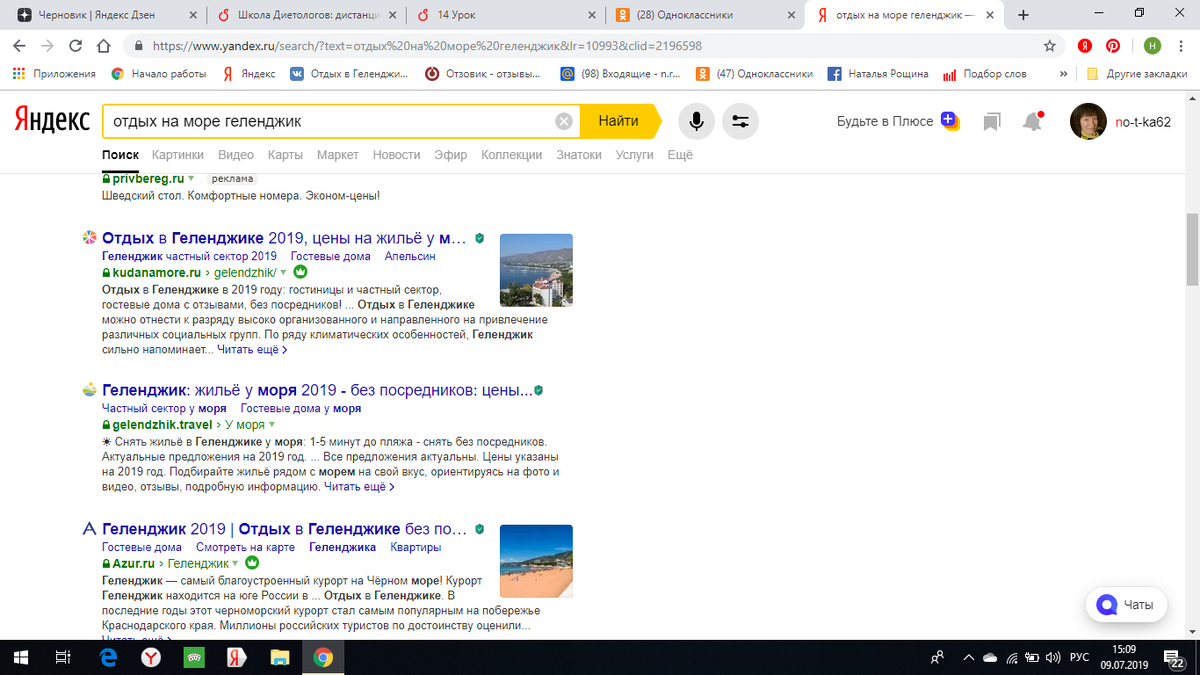The height and width of the screenshot is (675, 1200).
Task: Switch to '(28) Одноклассники' browser tab
Action: (705, 15)
